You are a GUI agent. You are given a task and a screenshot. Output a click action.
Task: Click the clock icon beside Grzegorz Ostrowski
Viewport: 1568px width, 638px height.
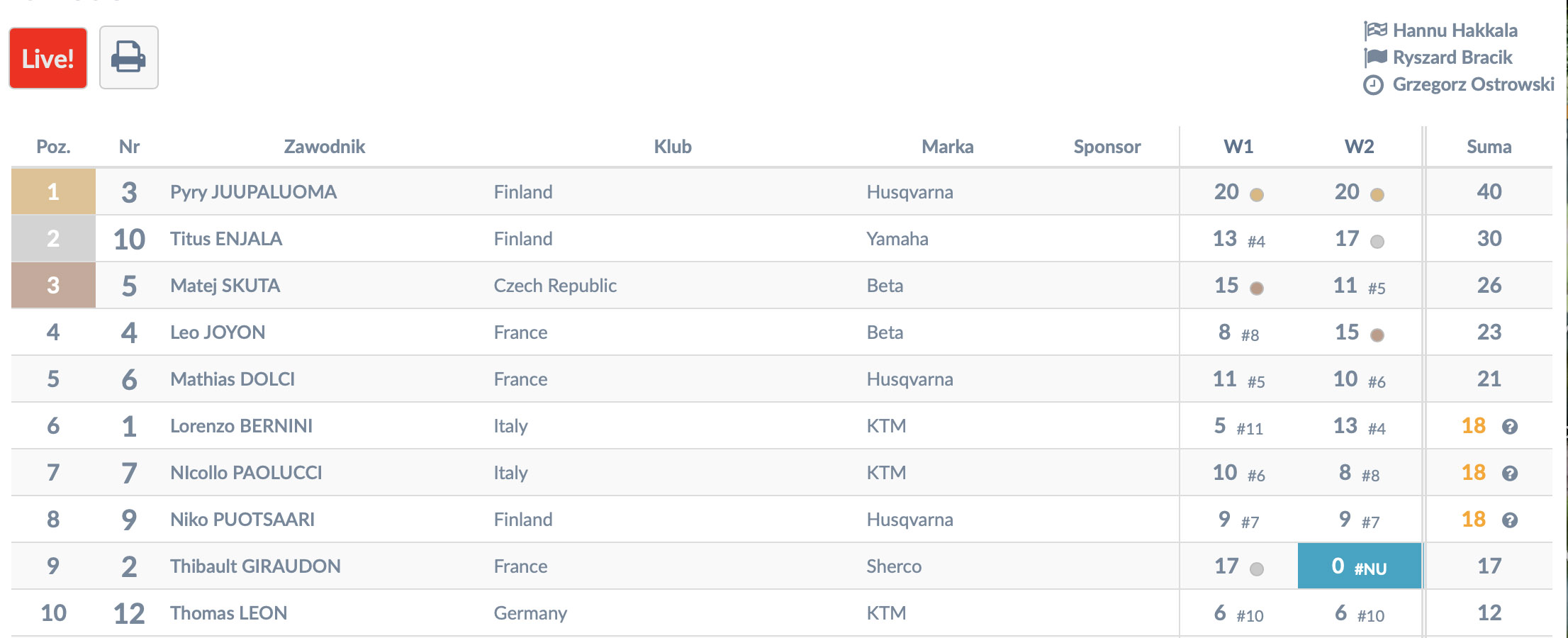[x=1373, y=85]
